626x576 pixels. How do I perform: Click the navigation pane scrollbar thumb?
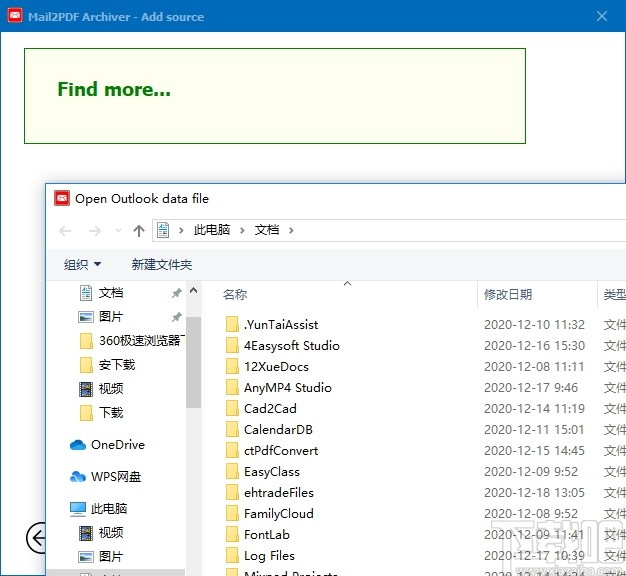tap(193, 362)
